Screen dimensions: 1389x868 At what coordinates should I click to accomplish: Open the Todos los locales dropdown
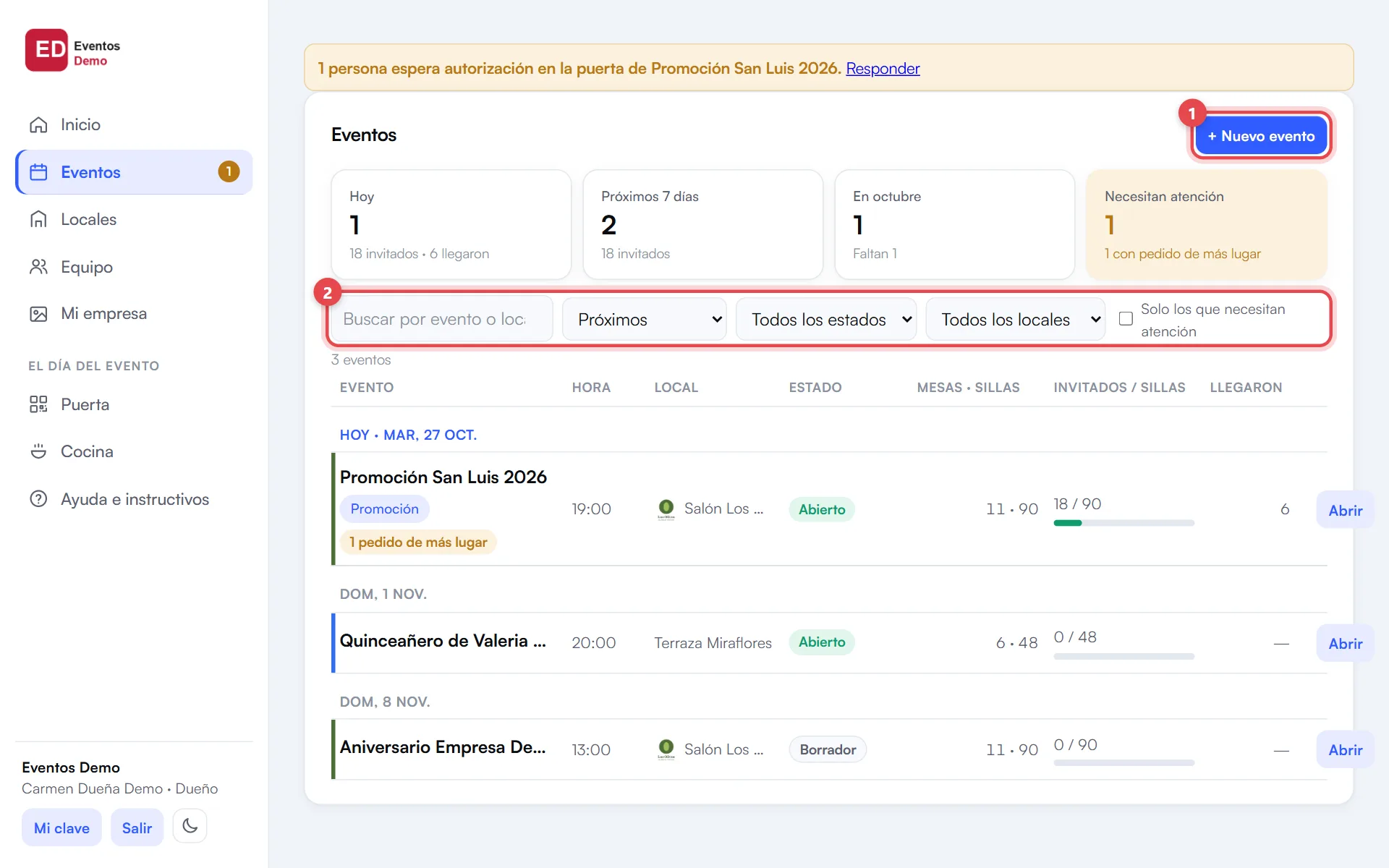[1016, 319]
